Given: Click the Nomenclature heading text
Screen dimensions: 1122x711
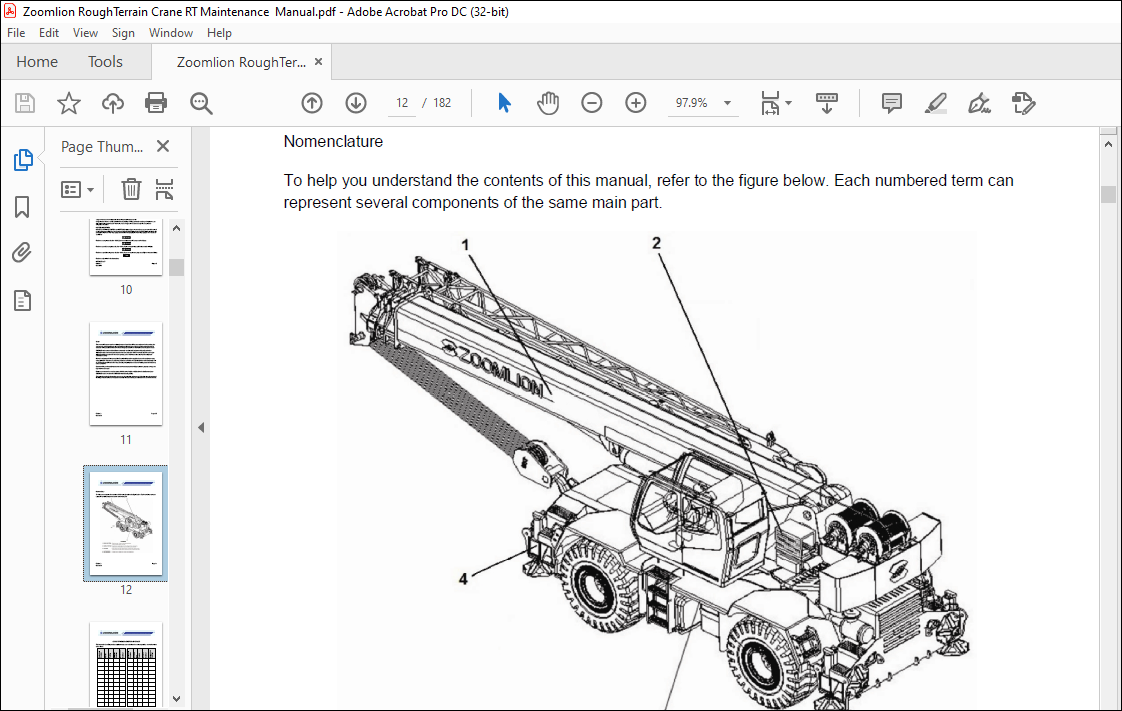Looking at the screenshot, I should [333, 142].
